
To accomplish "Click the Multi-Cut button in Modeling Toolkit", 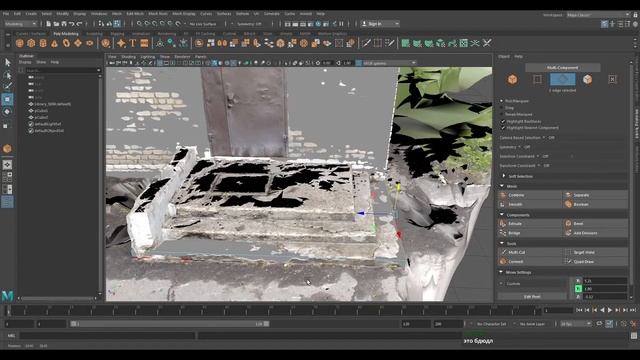I will coord(530,252).
